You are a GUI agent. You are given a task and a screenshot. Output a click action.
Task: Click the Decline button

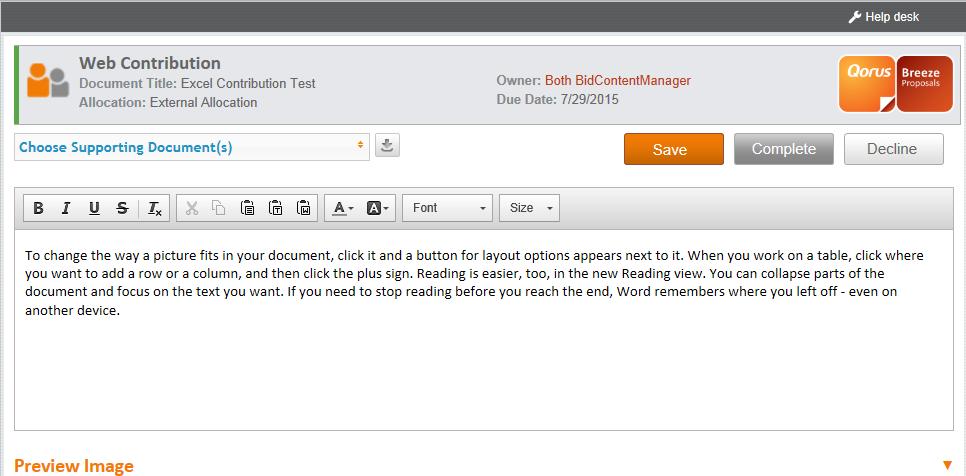[x=893, y=149]
